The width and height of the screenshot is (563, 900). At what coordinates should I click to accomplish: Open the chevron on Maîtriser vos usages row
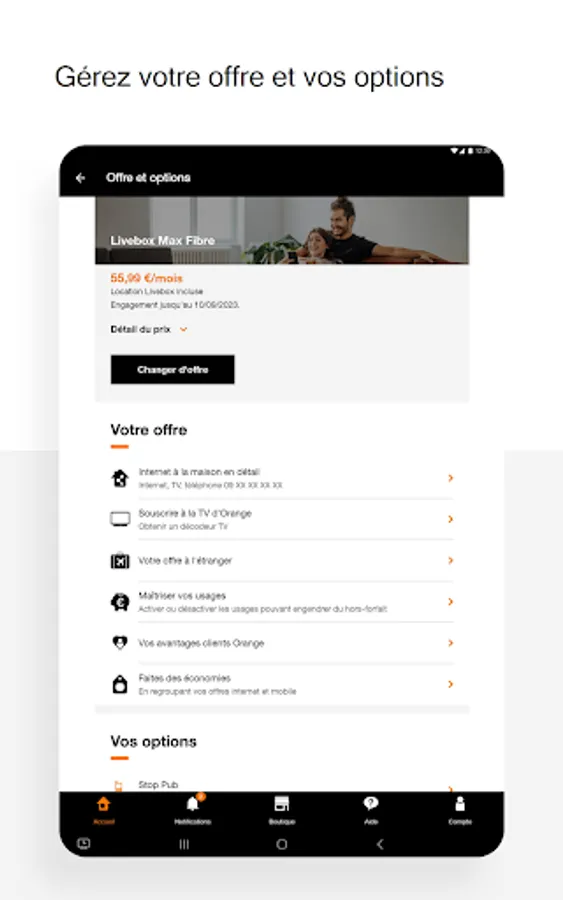tap(451, 602)
